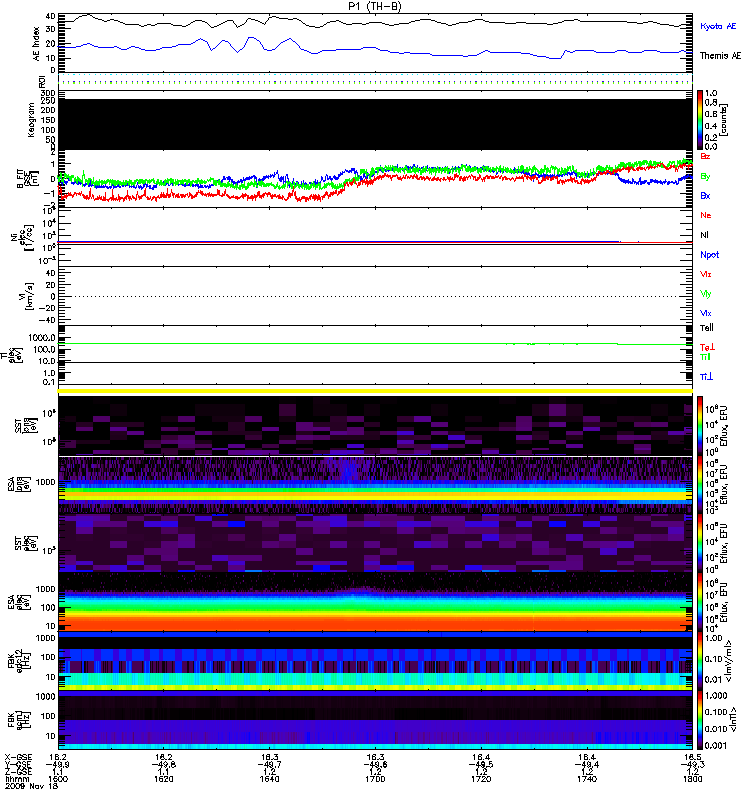Click the yellow bar above SST ions panel
Viewport: 750px width, 800px height.
(x=375, y=391)
